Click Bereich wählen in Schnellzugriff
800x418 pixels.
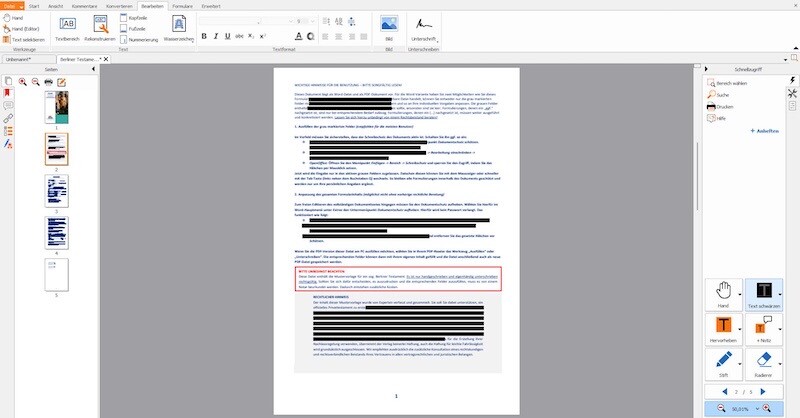click(727, 83)
